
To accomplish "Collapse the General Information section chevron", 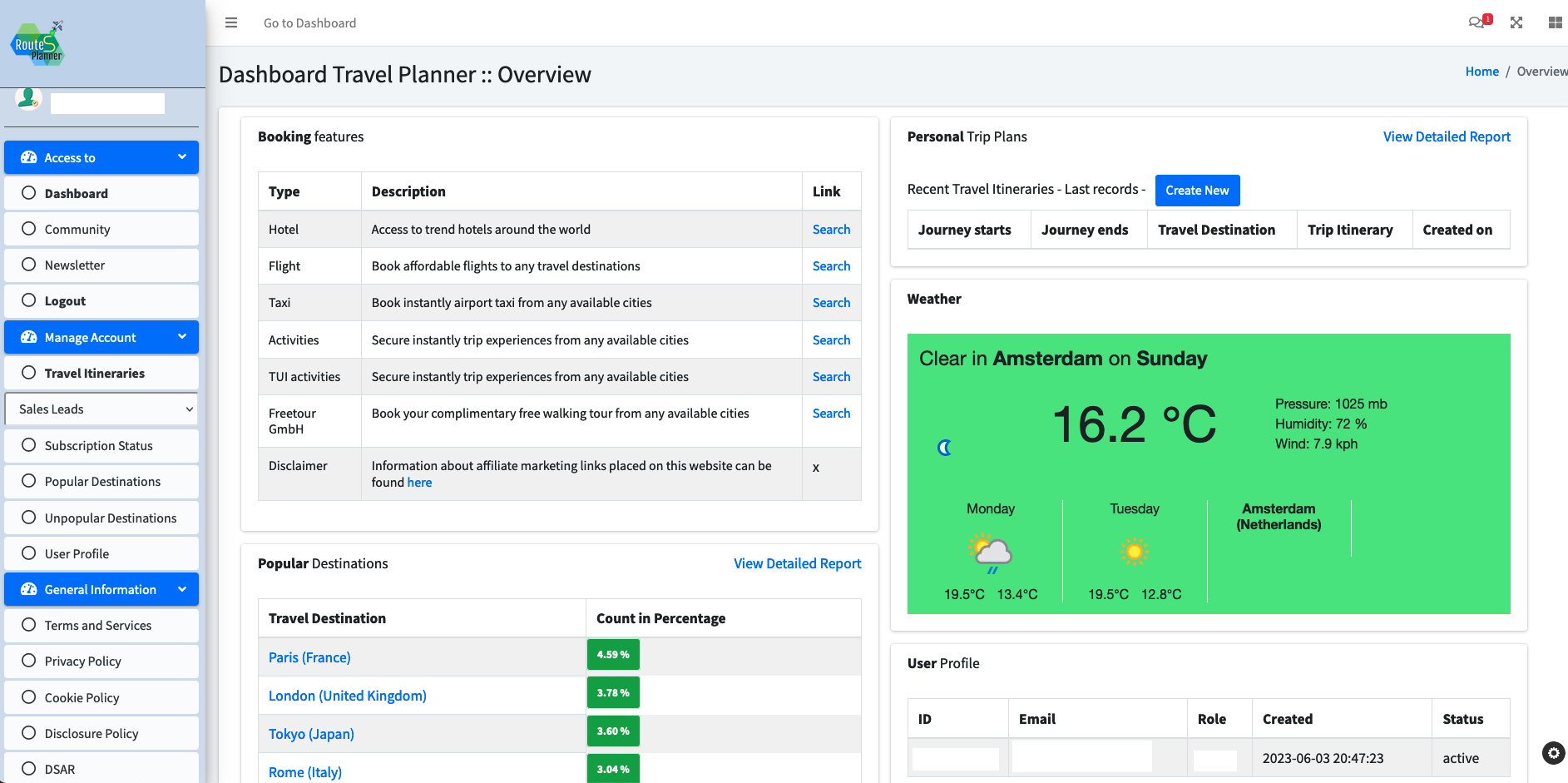I will pos(182,589).
